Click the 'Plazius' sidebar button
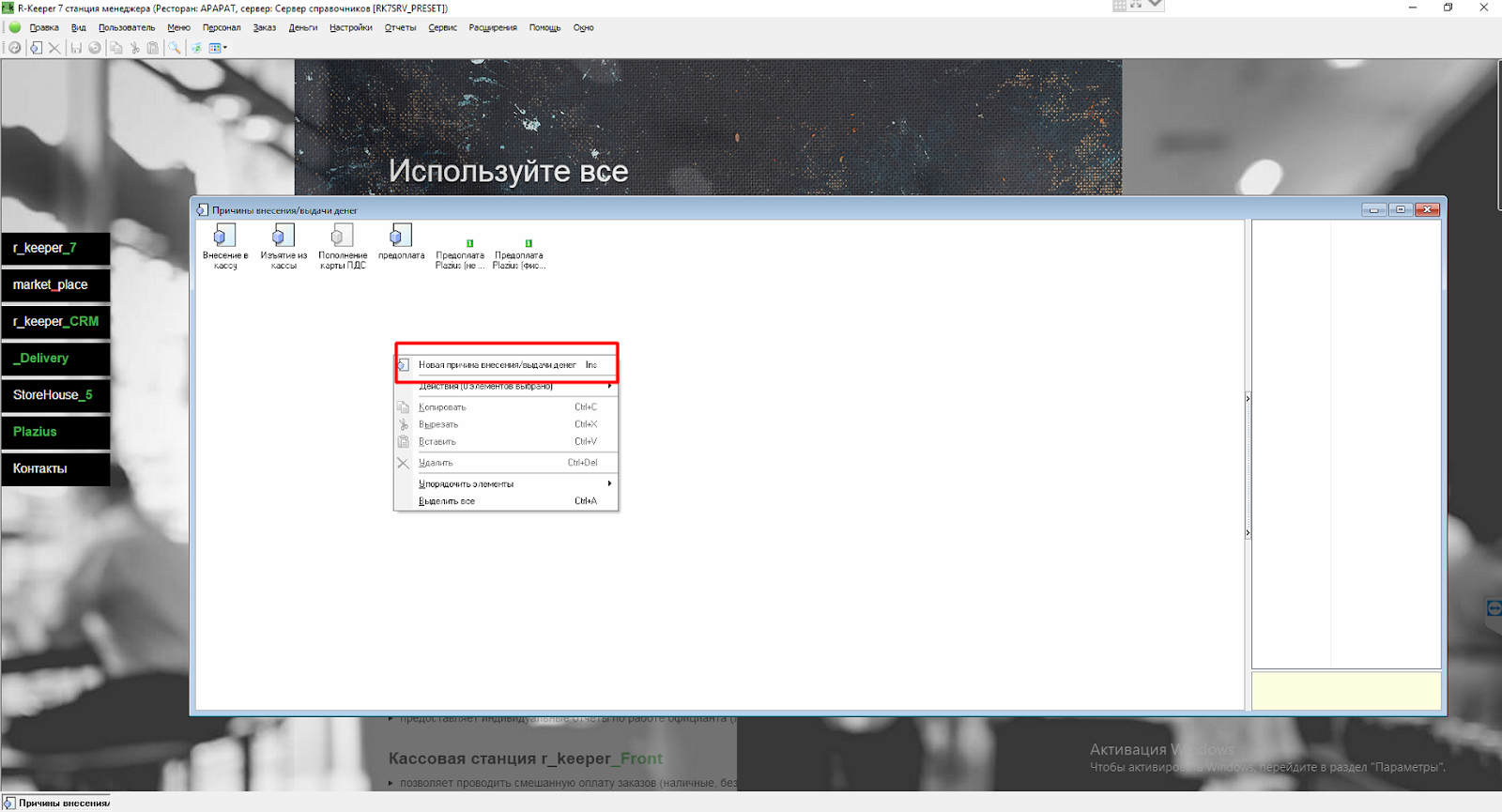 (55, 432)
